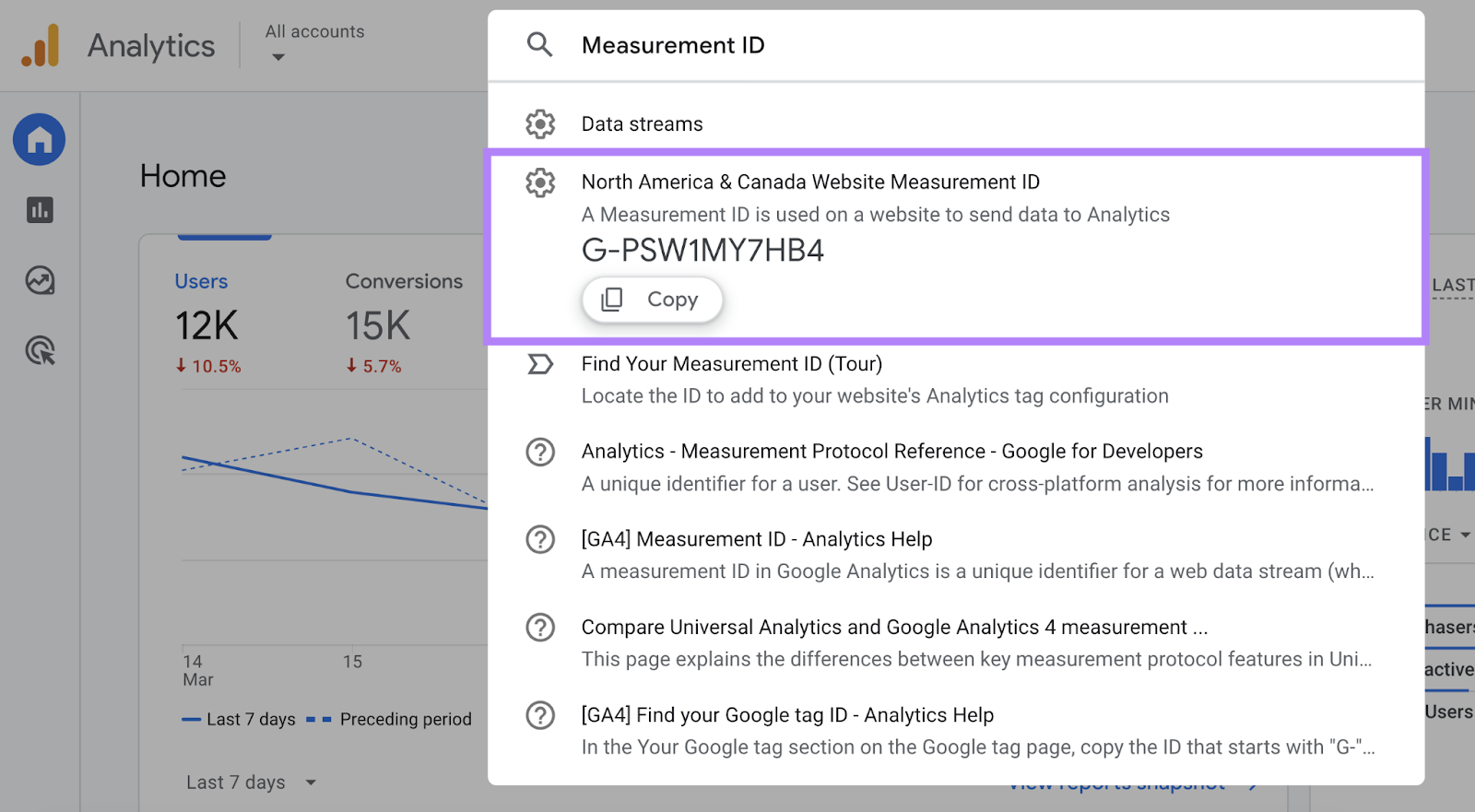Click the Home icon in the sidebar
The height and width of the screenshot is (812, 1475).
(39, 140)
